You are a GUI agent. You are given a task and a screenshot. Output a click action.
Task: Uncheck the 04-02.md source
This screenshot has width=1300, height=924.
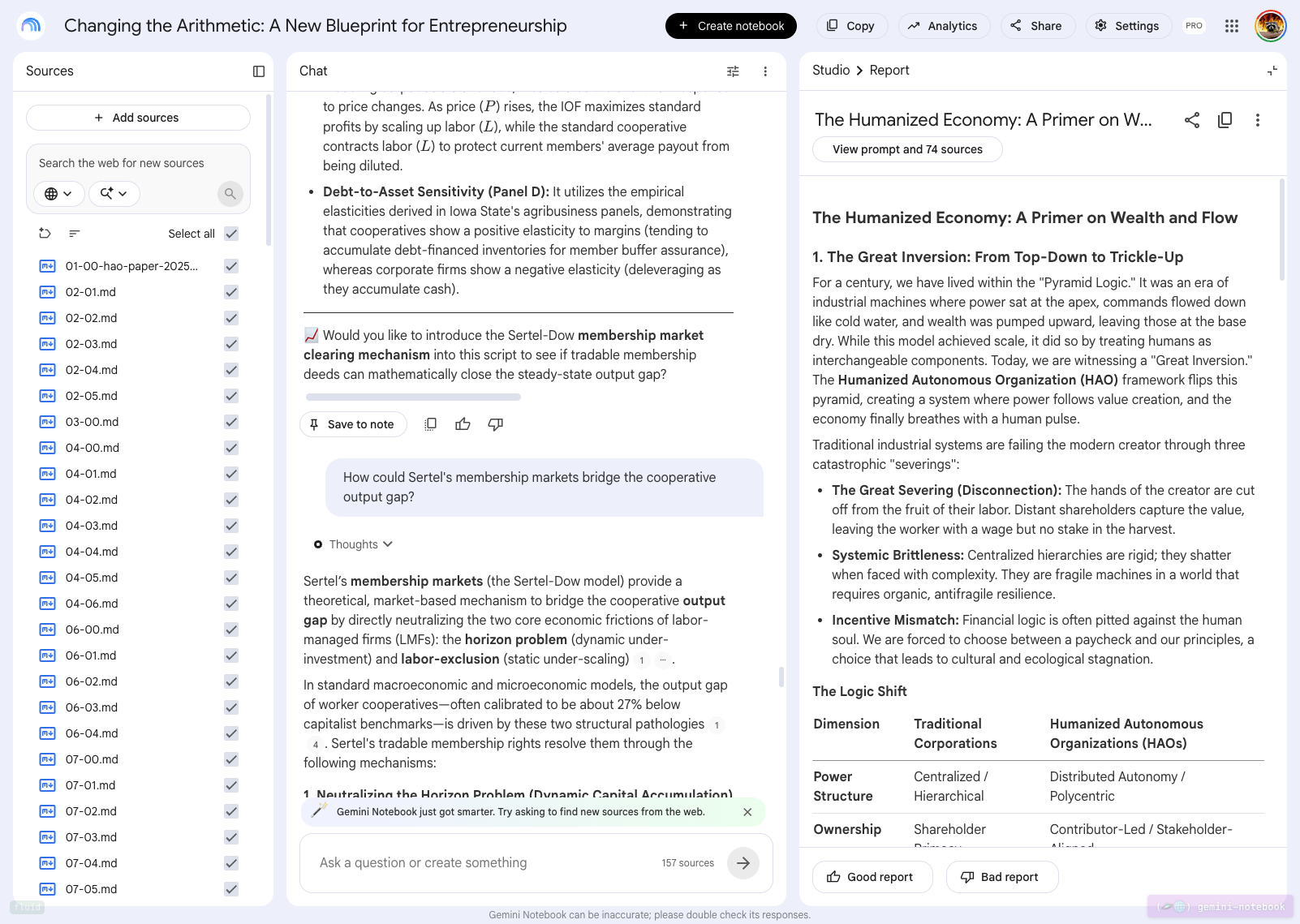point(231,500)
